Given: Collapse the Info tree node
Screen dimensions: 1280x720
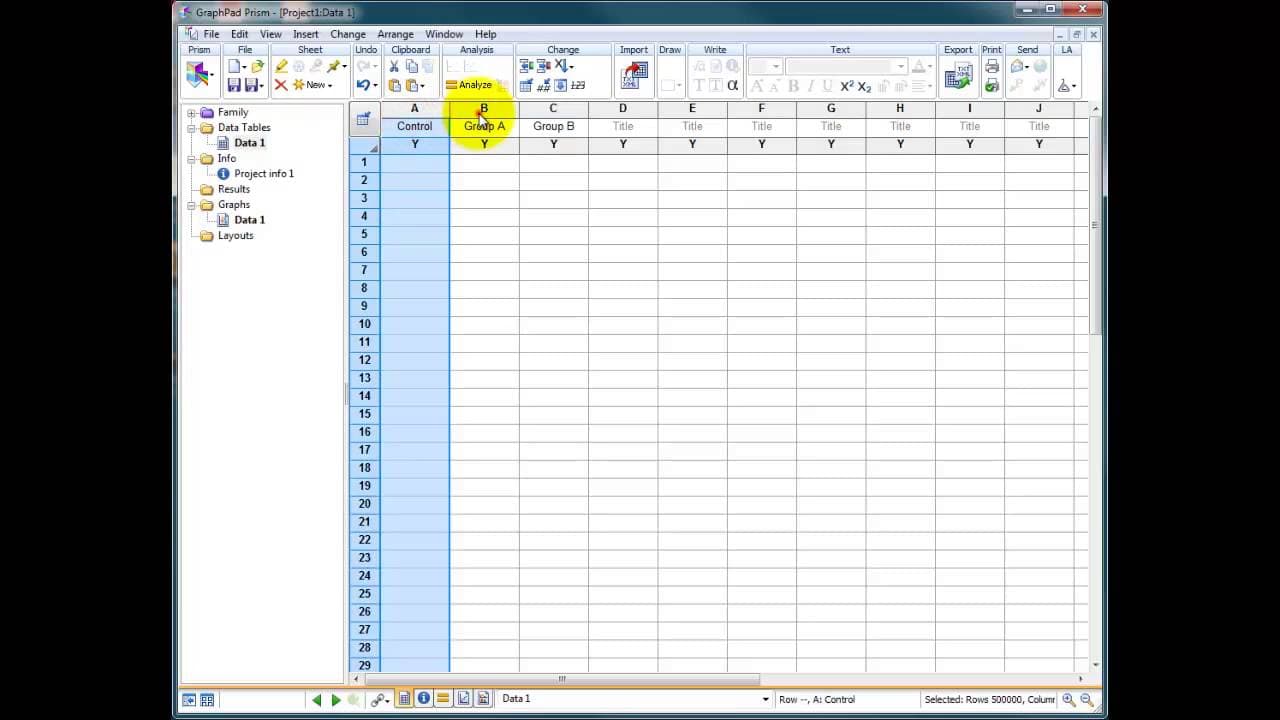Looking at the screenshot, I should [x=192, y=159].
